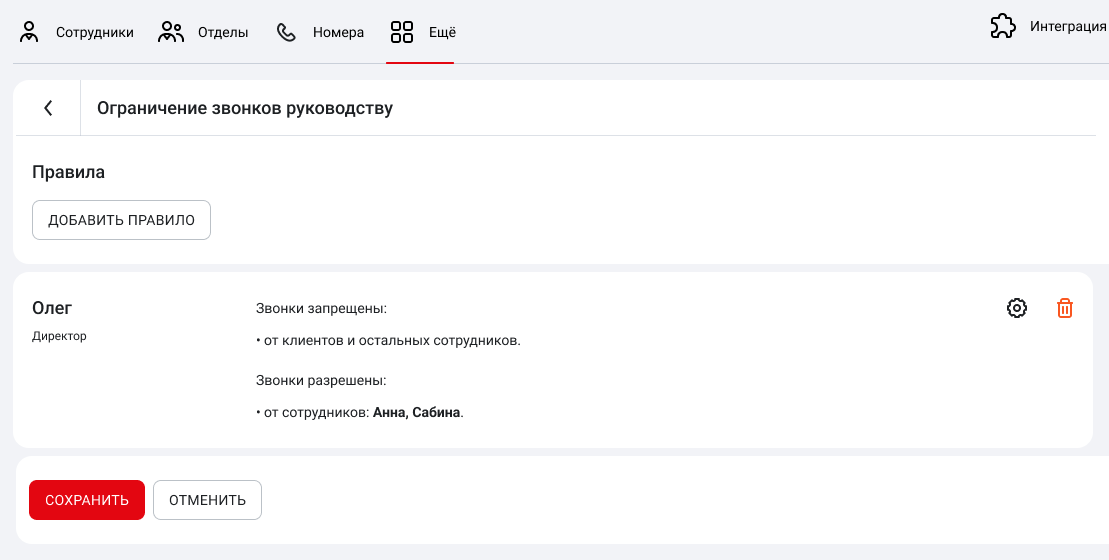This screenshot has height=560, width=1109.
Task: Click the allowed employees Анна, Сабина text
Action: pos(417,412)
